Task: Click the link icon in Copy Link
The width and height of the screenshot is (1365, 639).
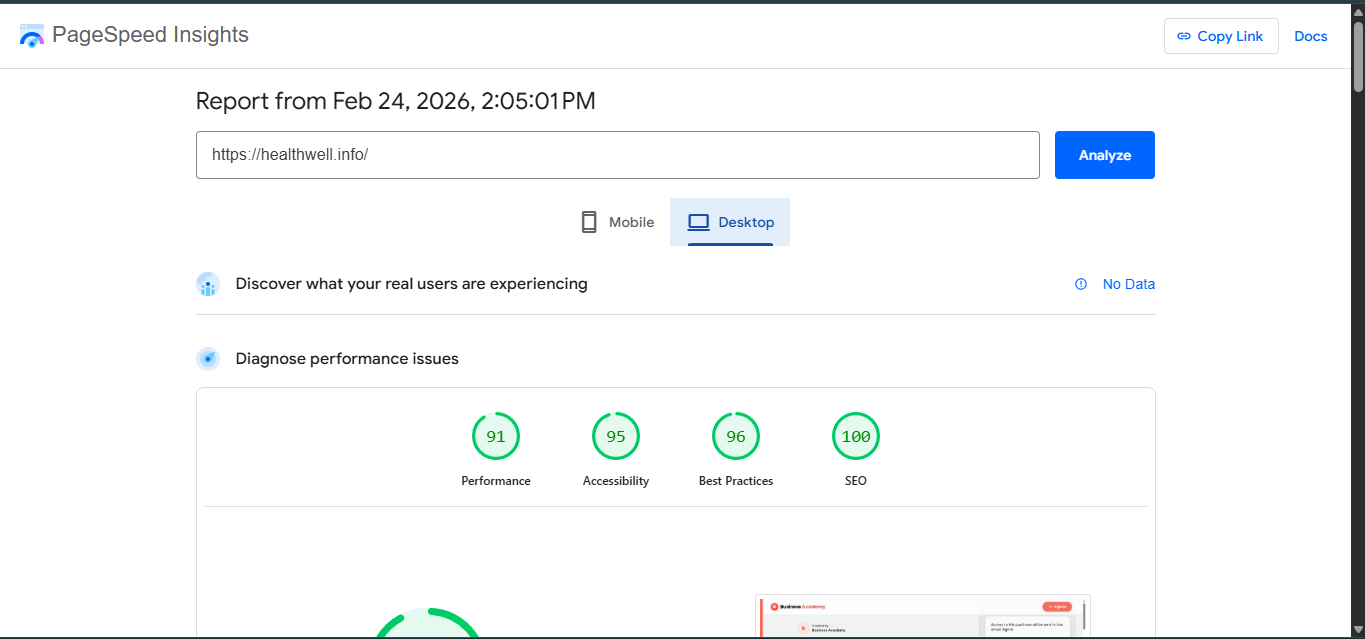Action: 1184,36
